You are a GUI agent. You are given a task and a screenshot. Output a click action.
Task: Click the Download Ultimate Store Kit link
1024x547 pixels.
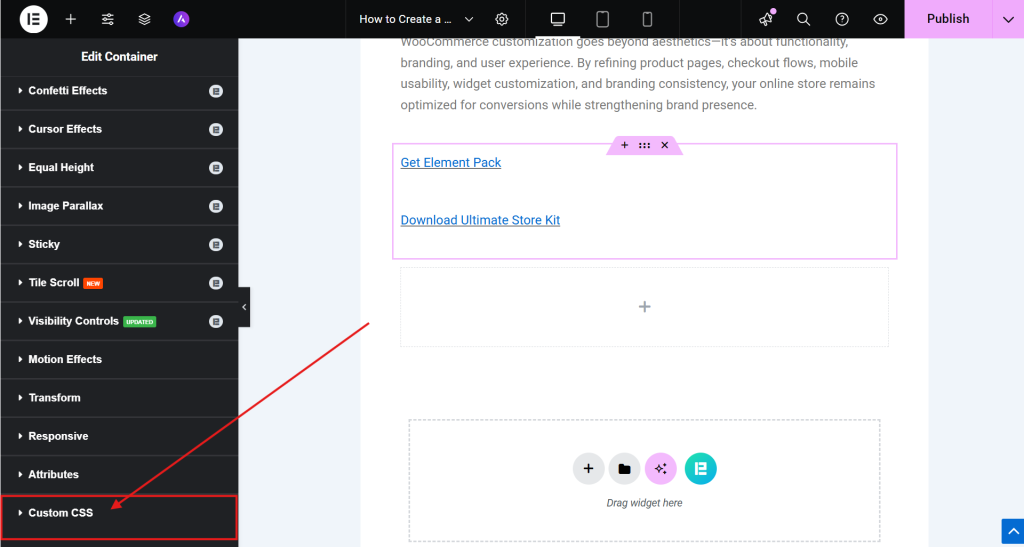pyautogui.click(x=480, y=220)
